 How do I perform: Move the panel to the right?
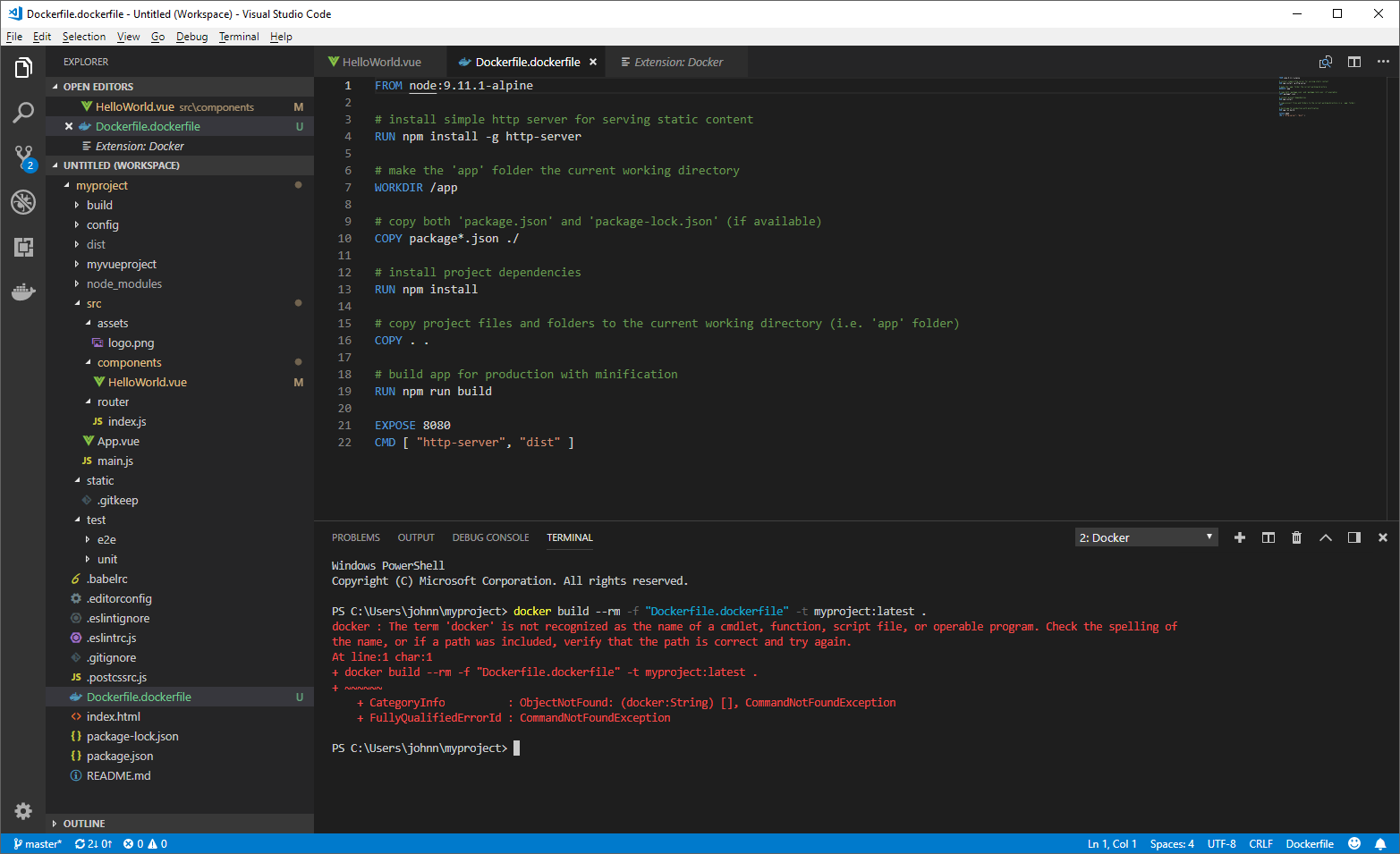1354,537
